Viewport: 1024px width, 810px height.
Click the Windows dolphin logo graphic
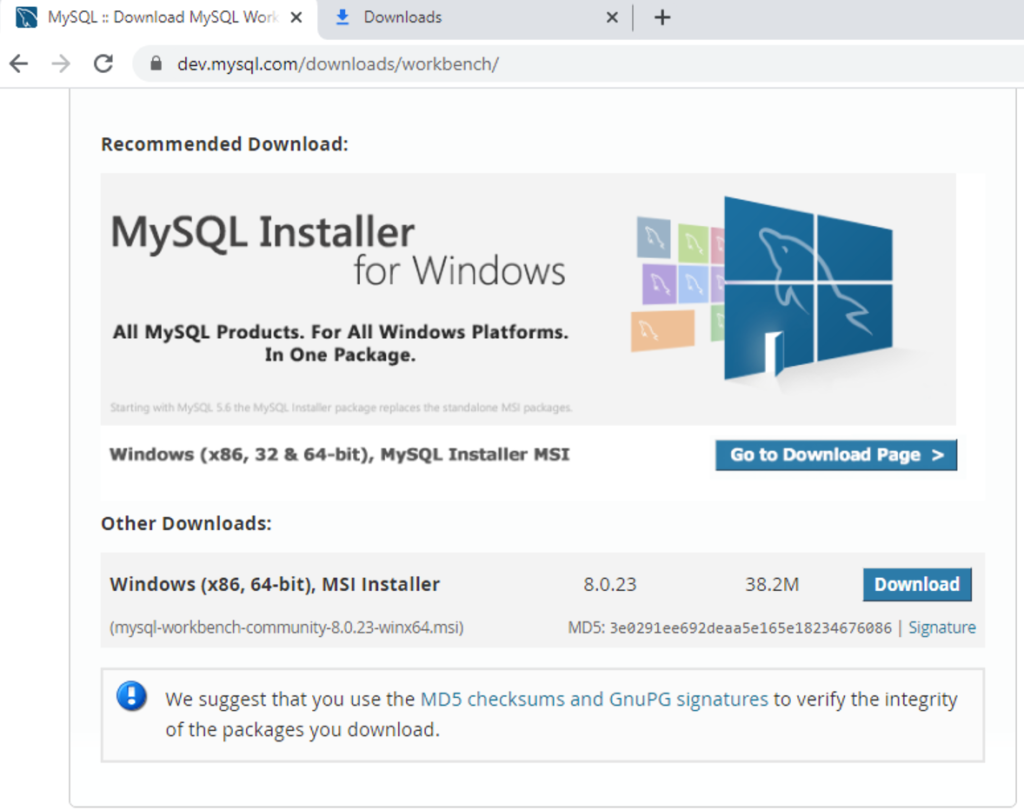(808, 288)
